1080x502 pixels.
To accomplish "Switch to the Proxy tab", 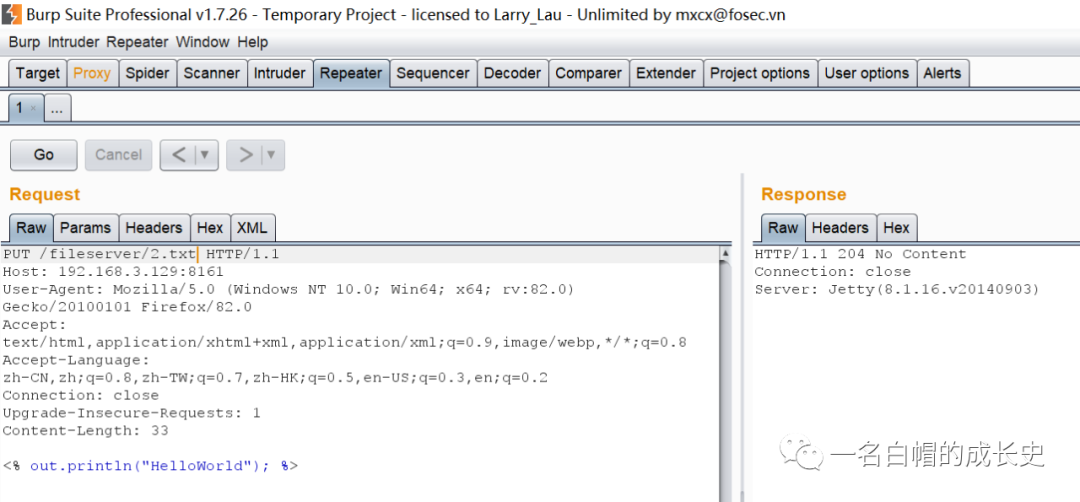I will 92,73.
